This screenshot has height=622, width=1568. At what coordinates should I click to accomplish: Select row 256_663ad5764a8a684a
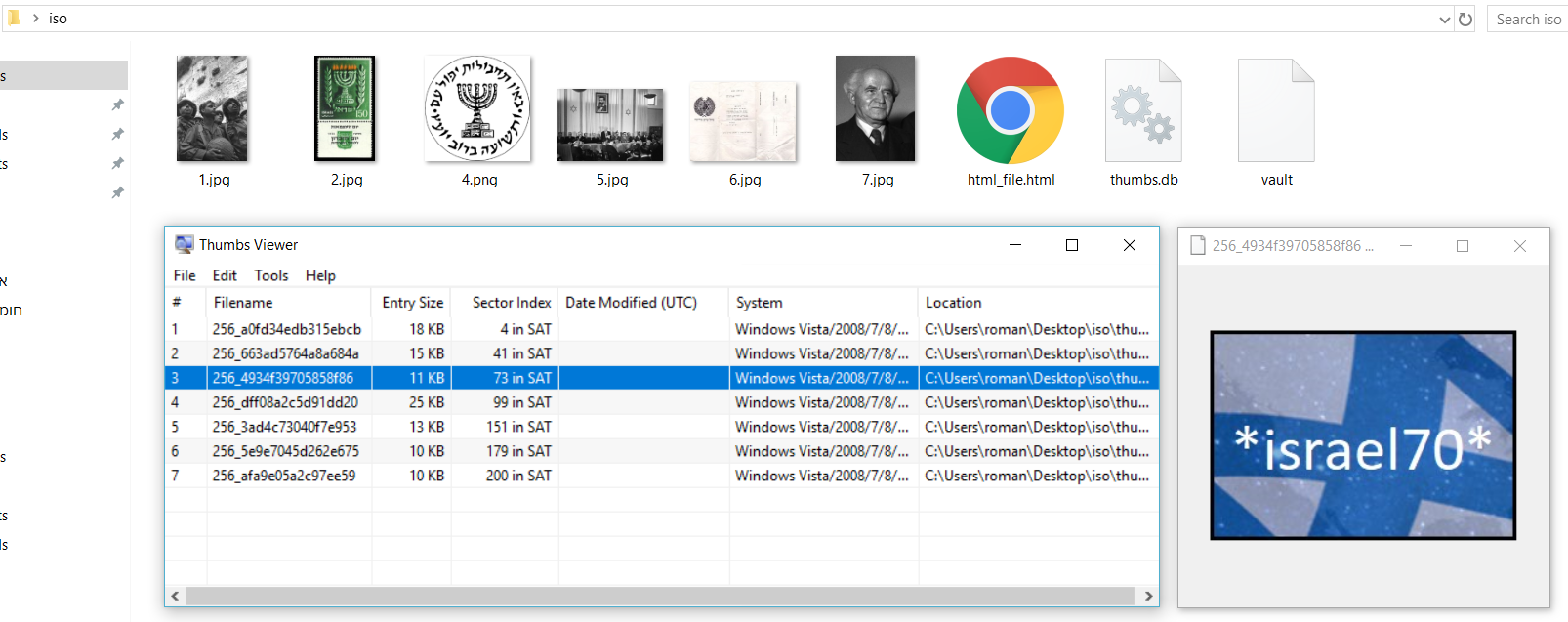pos(662,353)
